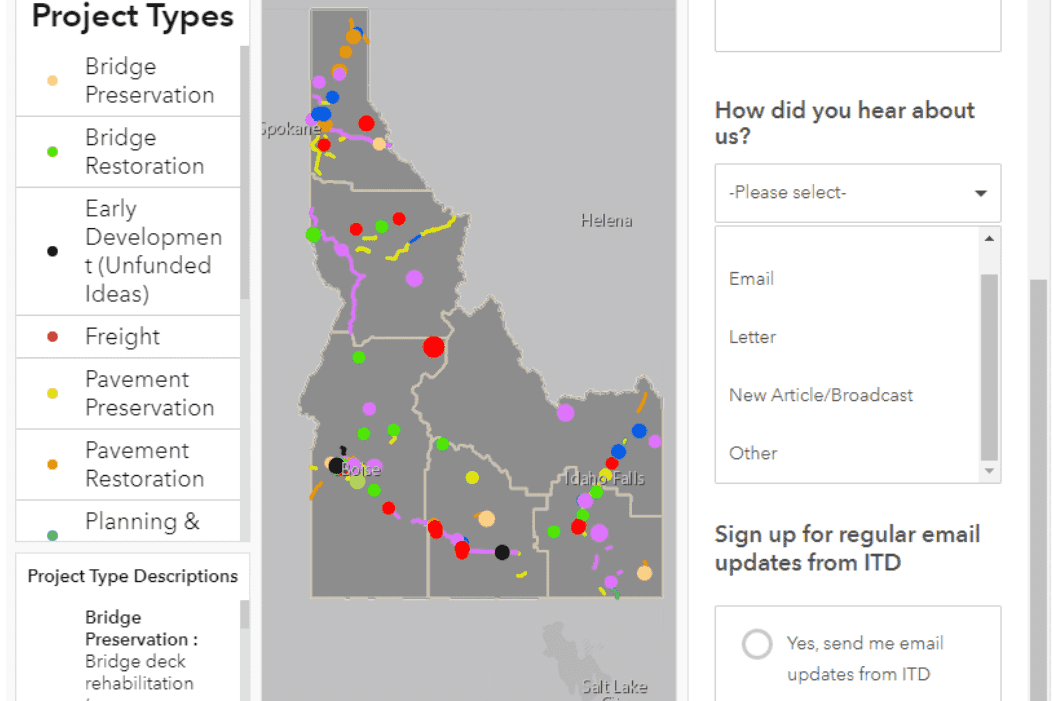Click the black marker on southern highway route

(502, 552)
